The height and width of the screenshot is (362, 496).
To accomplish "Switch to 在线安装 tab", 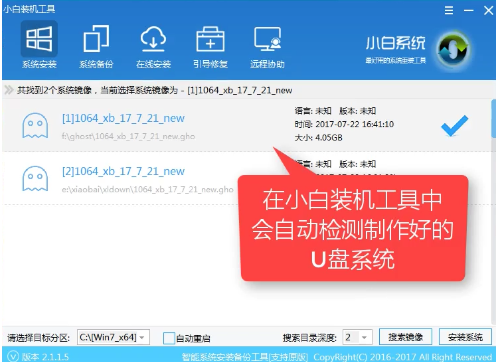I will tap(153, 46).
